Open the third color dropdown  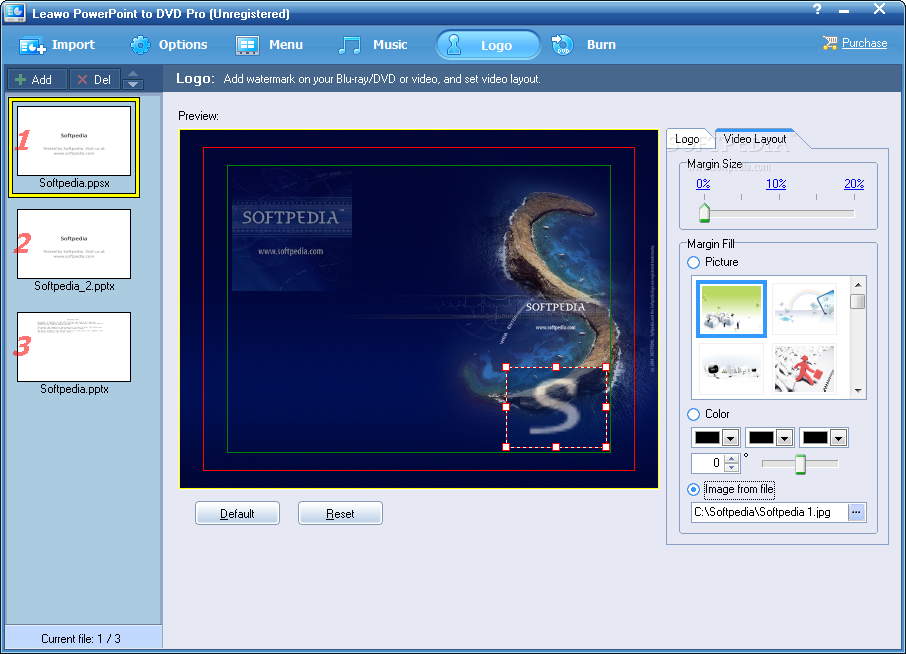pos(838,438)
